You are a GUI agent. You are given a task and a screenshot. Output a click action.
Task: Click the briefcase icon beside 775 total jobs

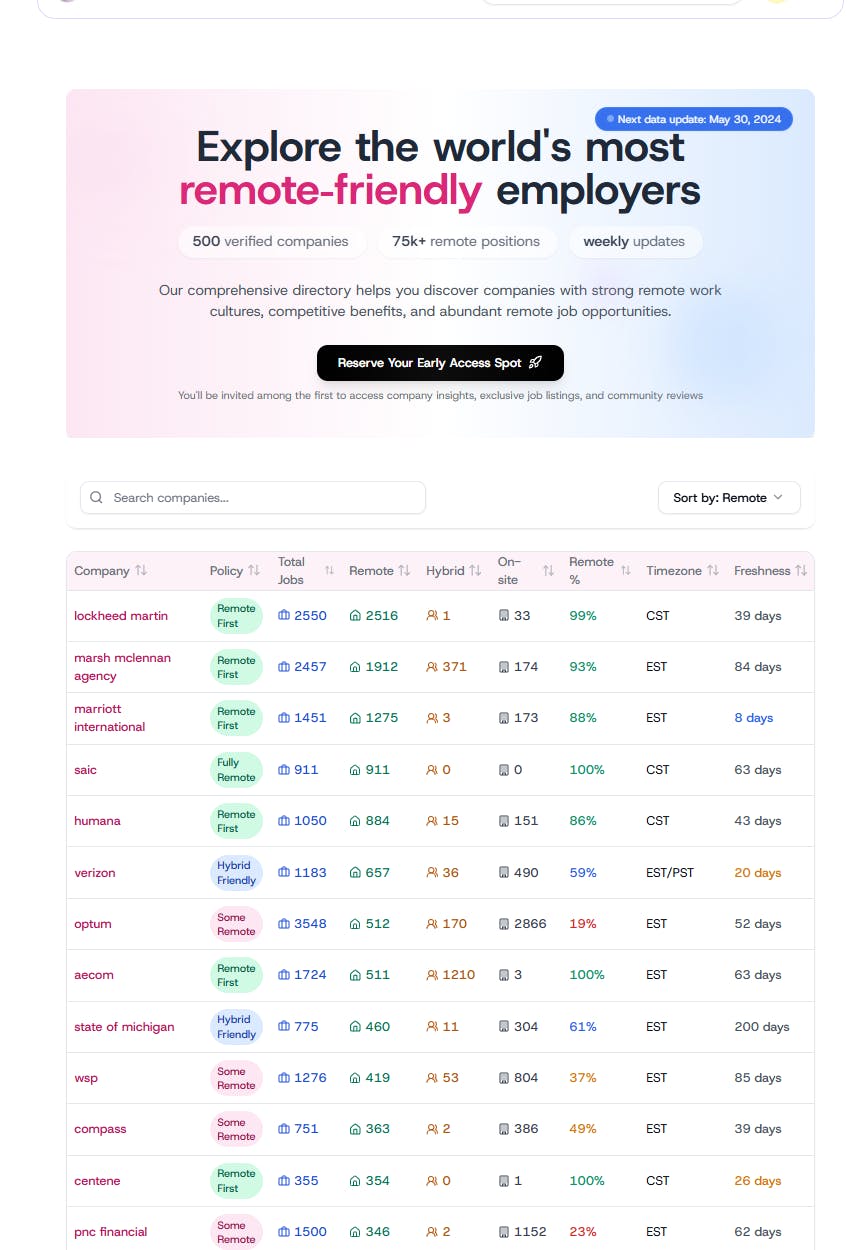[x=284, y=1027]
